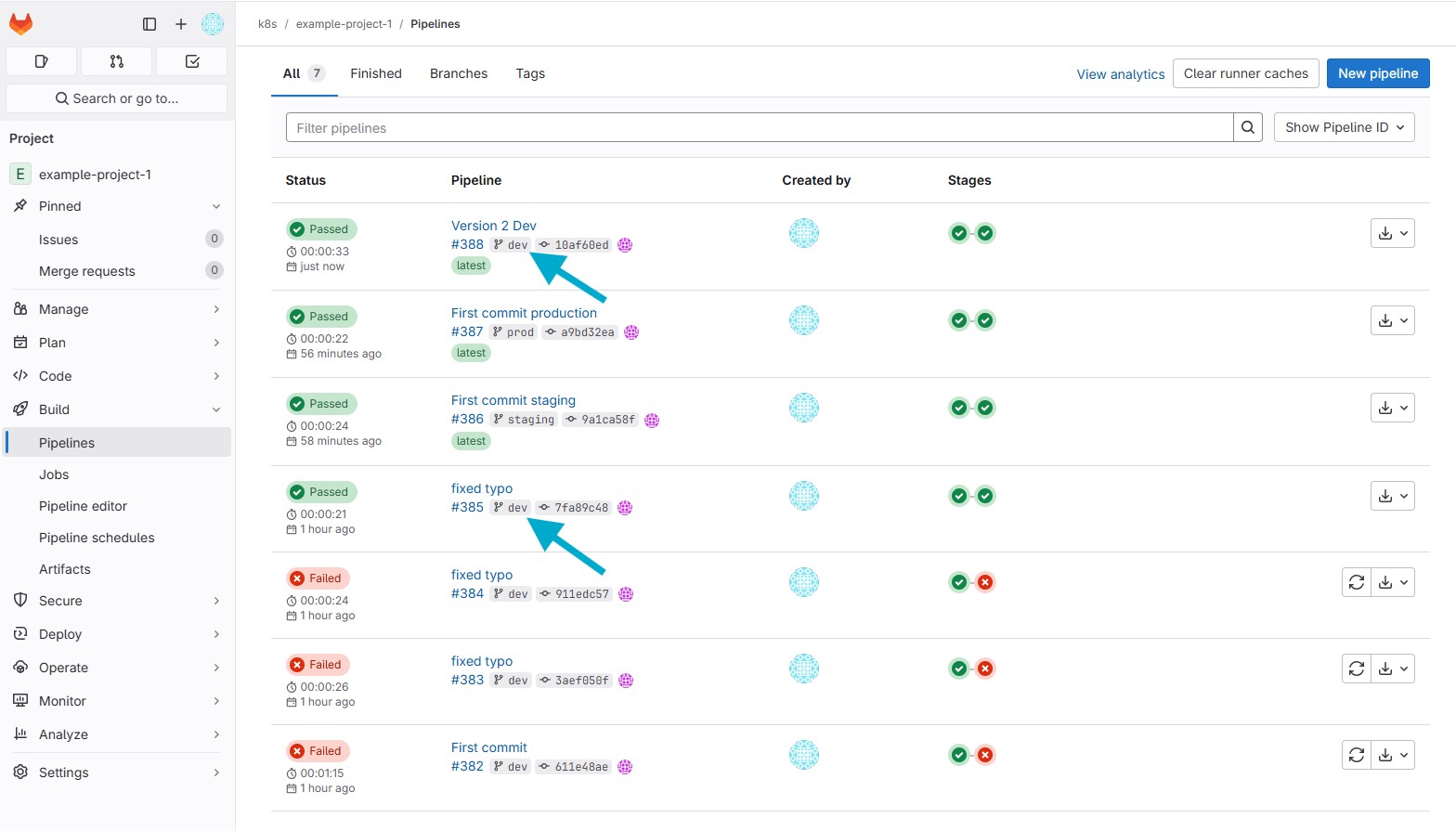Switch to the Branches tab
The height and width of the screenshot is (831, 1456).
[x=459, y=73]
